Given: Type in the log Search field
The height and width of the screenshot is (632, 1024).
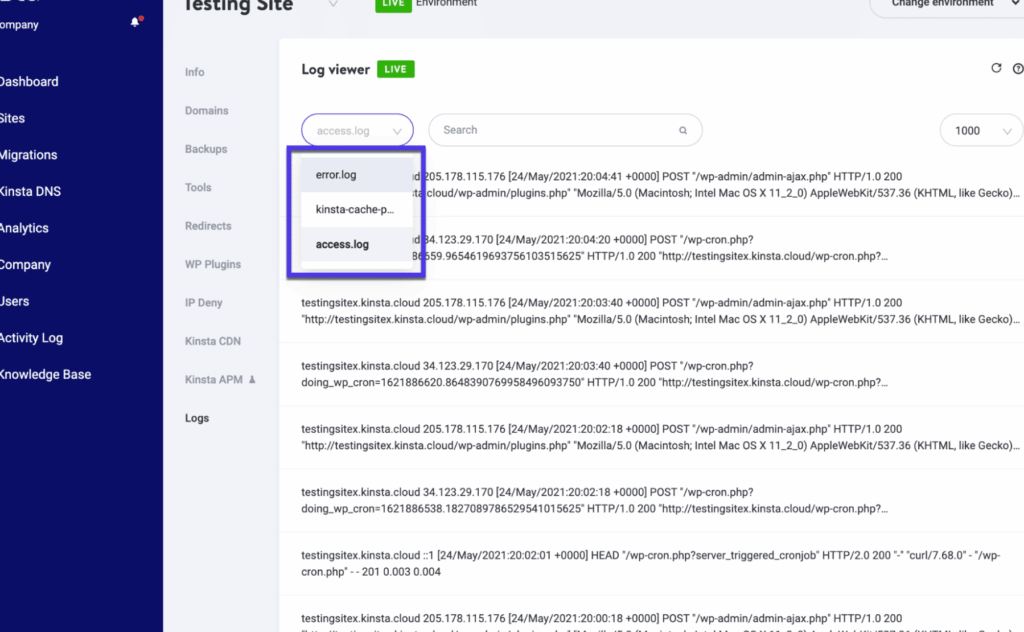Looking at the screenshot, I should pyautogui.click(x=555, y=130).
